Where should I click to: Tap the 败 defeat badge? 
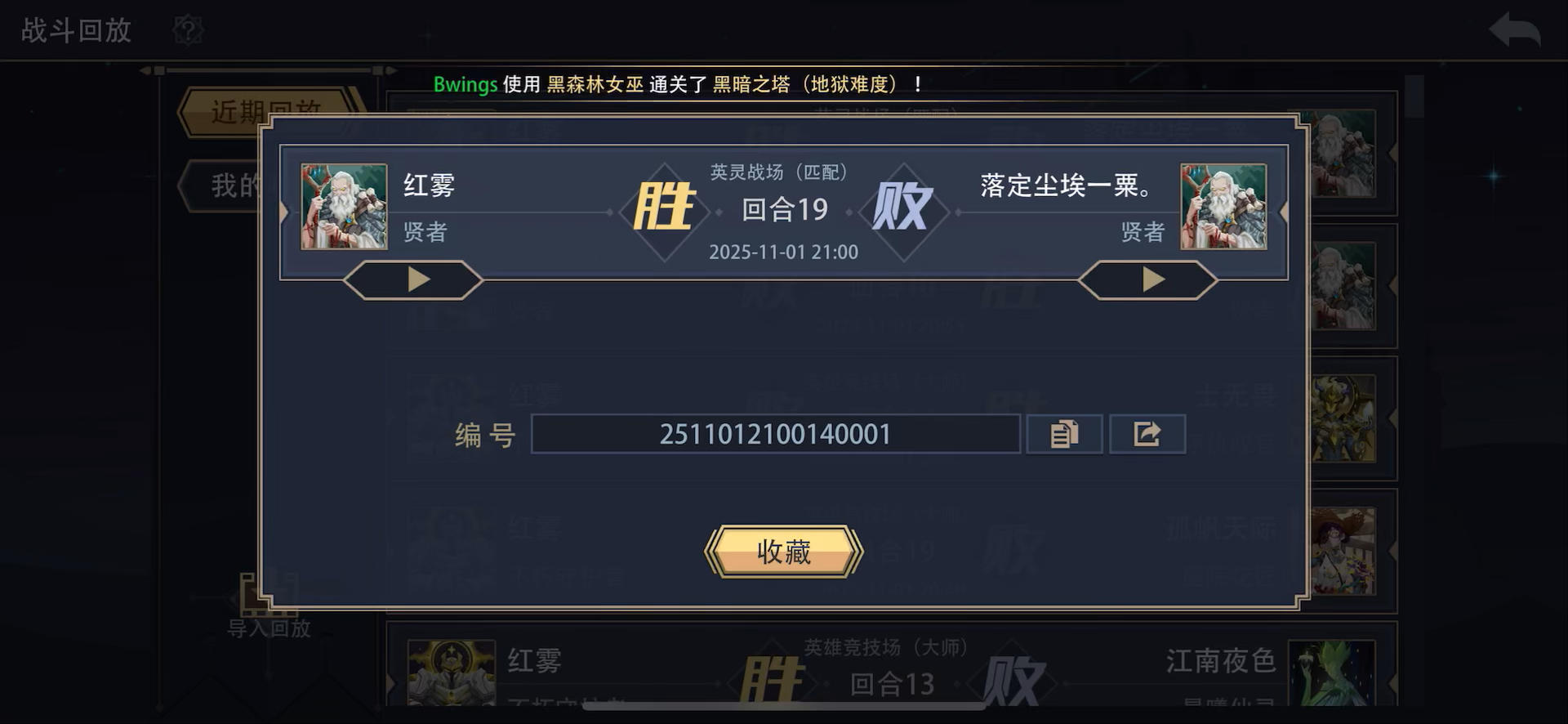[x=903, y=207]
